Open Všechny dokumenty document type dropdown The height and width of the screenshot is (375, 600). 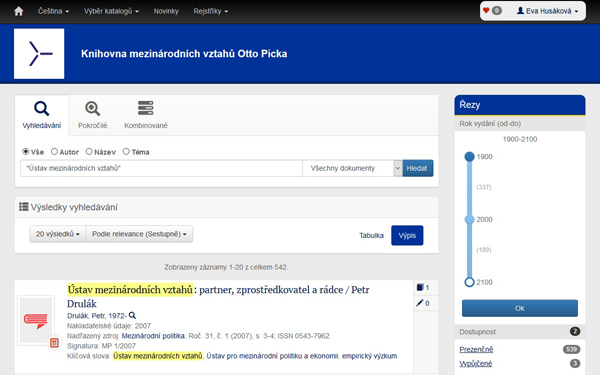(352, 168)
